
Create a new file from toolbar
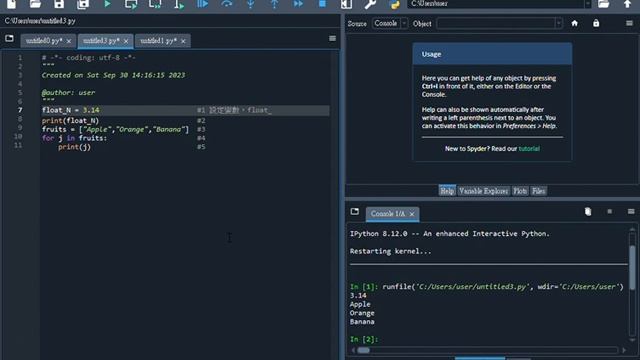tap(11, 4)
